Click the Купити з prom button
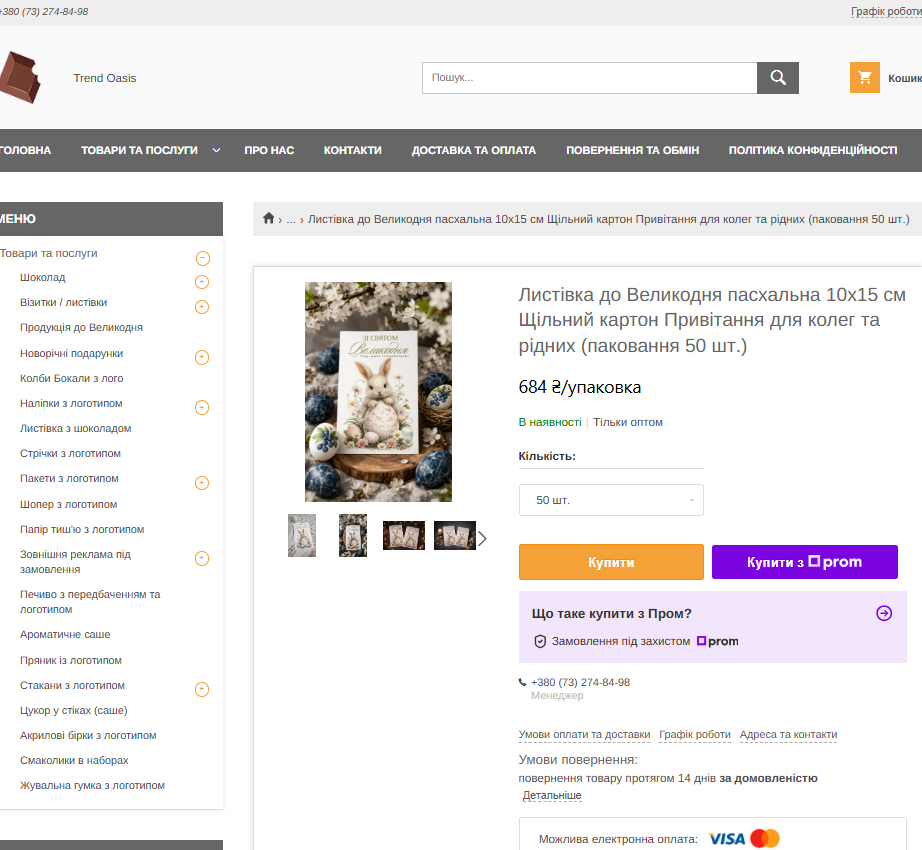 point(804,562)
